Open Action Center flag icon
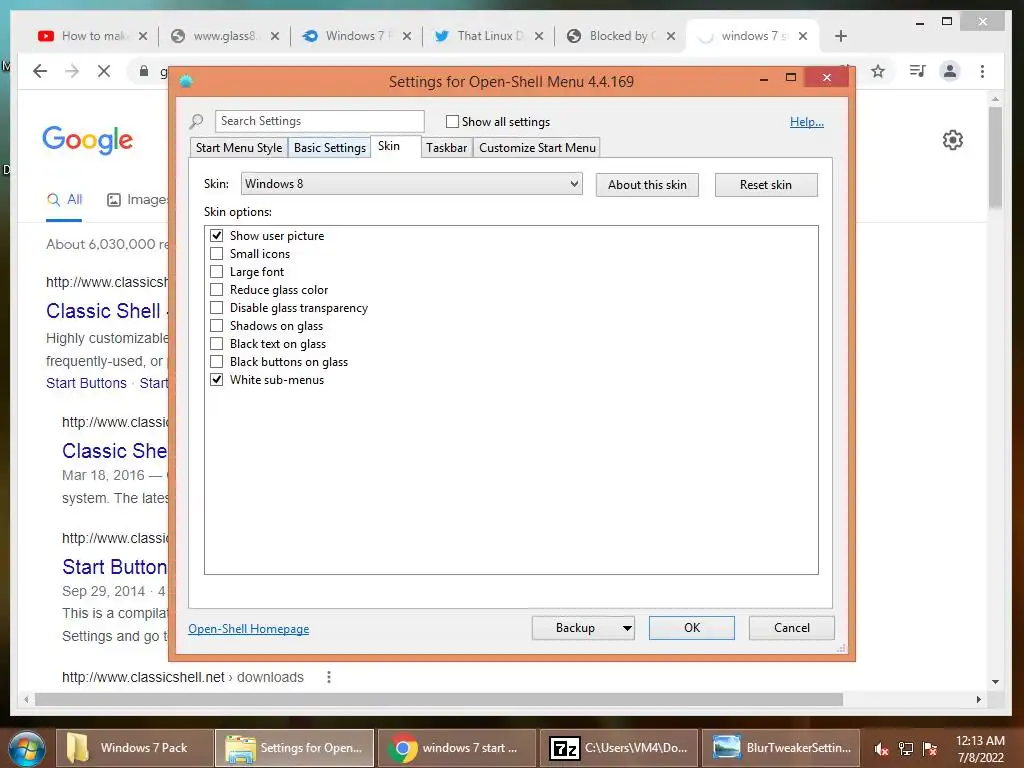1024x768 pixels. 930,748
